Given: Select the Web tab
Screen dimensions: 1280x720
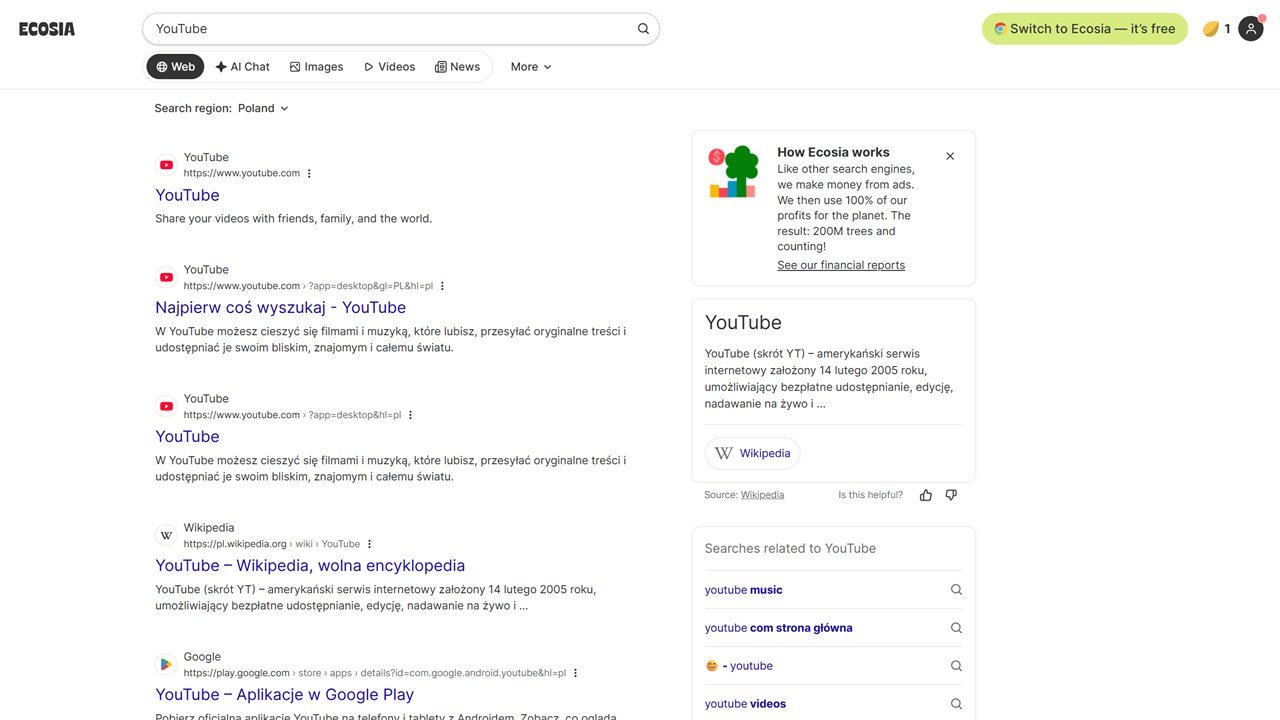Looking at the screenshot, I should (x=175, y=67).
